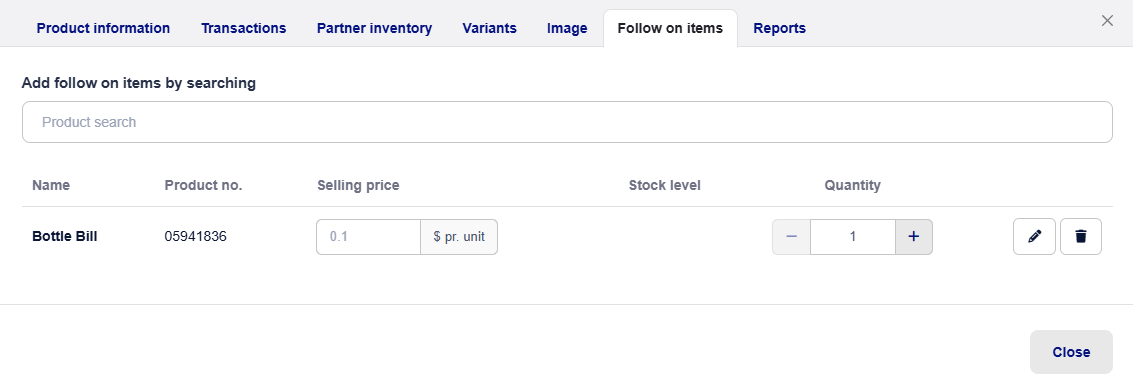Image resolution: width=1133 pixels, height=392 pixels.
Task: Click the Close button at bottom
Action: (1071, 352)
